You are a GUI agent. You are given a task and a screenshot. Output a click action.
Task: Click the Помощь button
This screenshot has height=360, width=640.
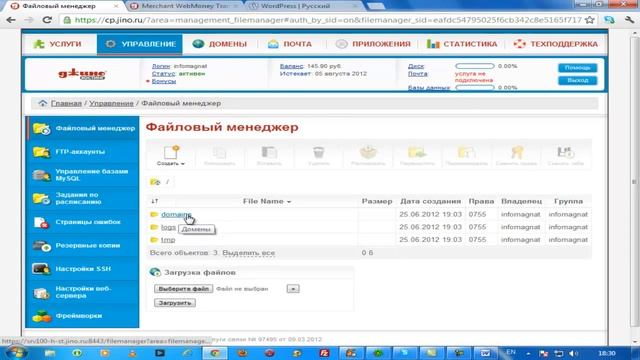pos(578,68)
